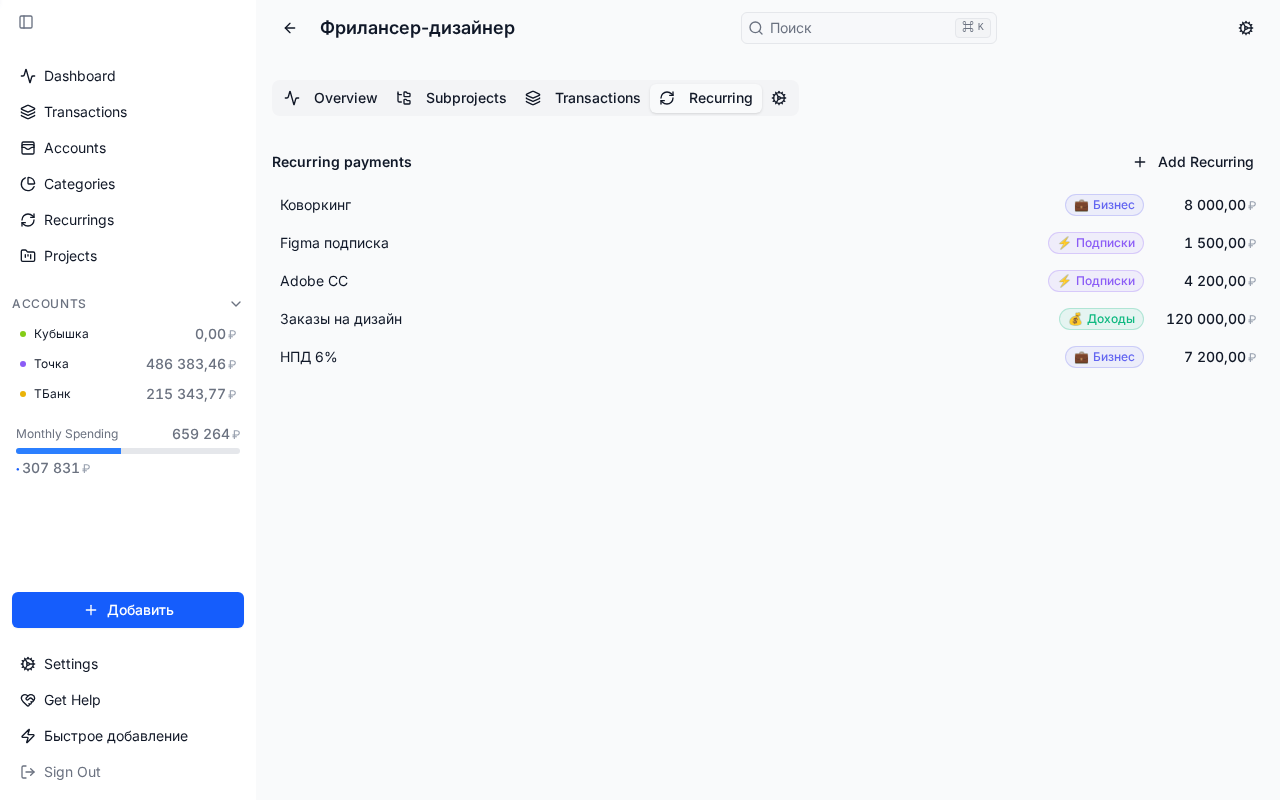
Task: Click the Add Recurring button
Action: click(x=1194, y=162)
